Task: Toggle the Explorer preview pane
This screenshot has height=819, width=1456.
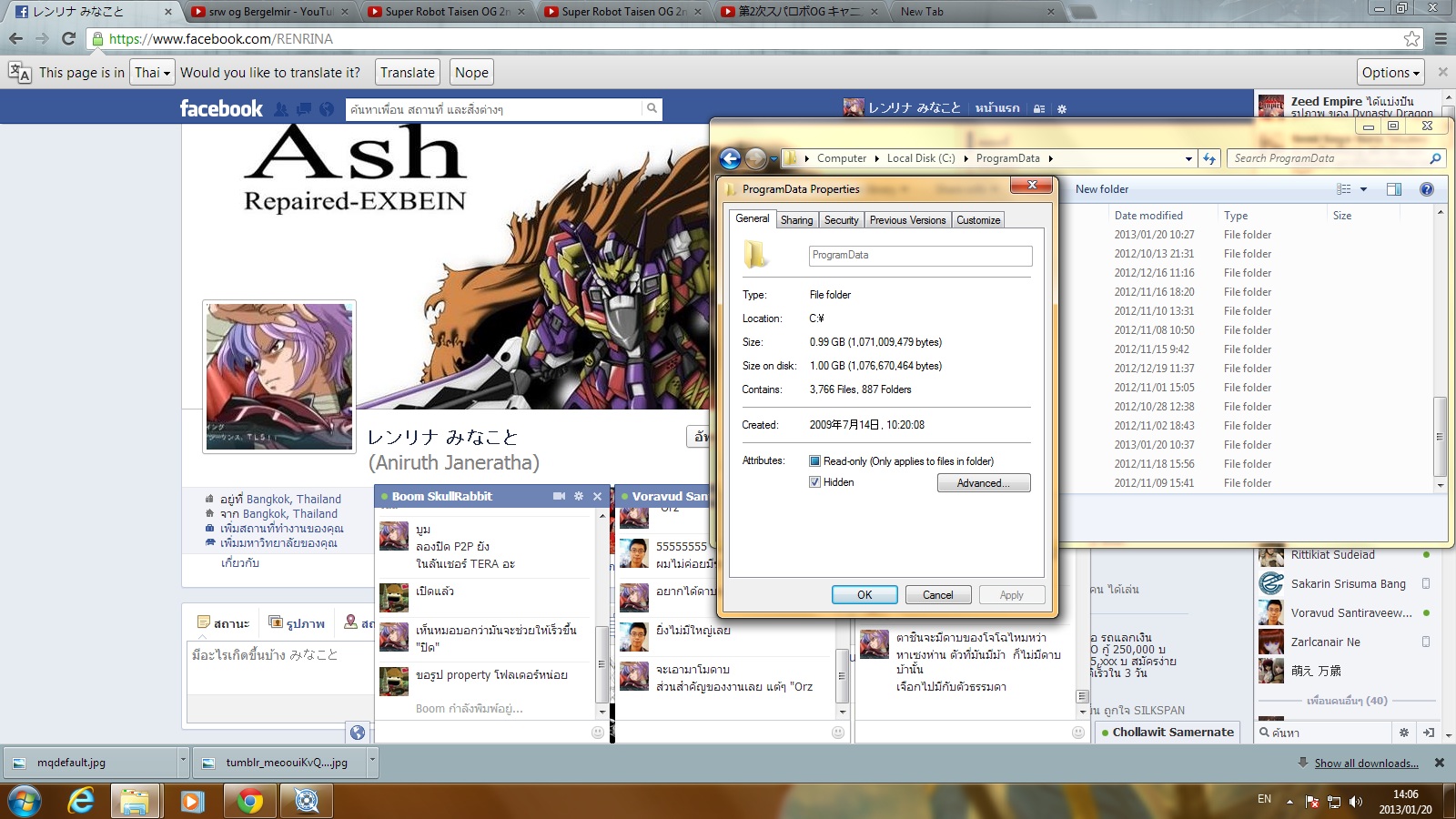Action: click(x=1394, y=189)
